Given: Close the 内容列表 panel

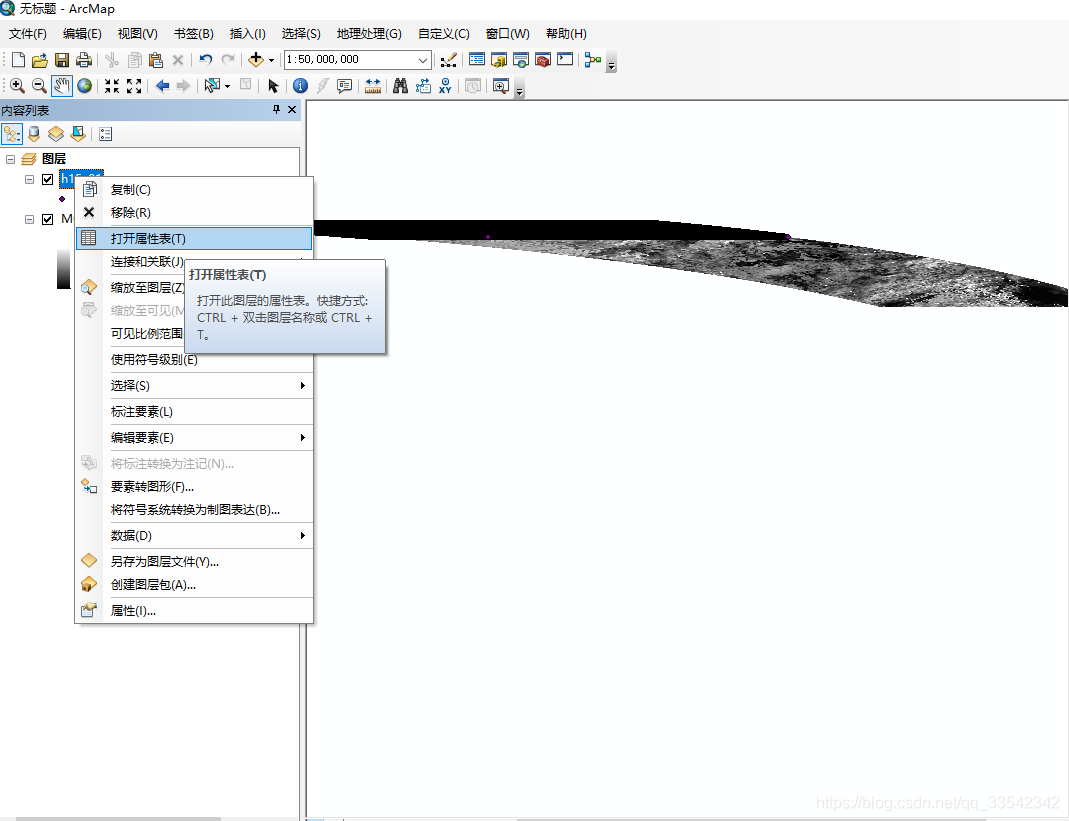Looking at the screenshot, I should tap(292, 110).
